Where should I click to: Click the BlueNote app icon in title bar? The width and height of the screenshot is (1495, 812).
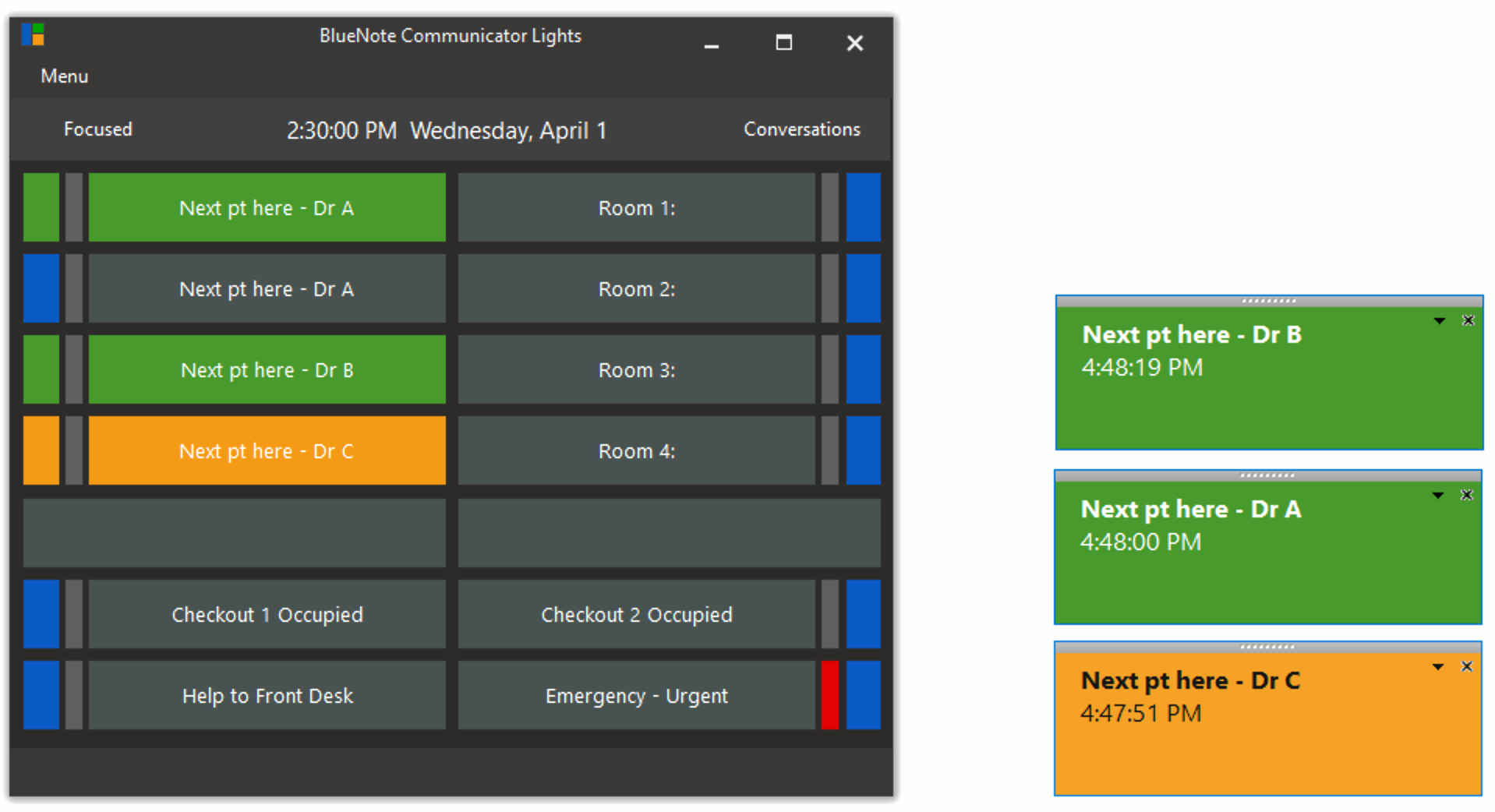[x=33, y=35]
